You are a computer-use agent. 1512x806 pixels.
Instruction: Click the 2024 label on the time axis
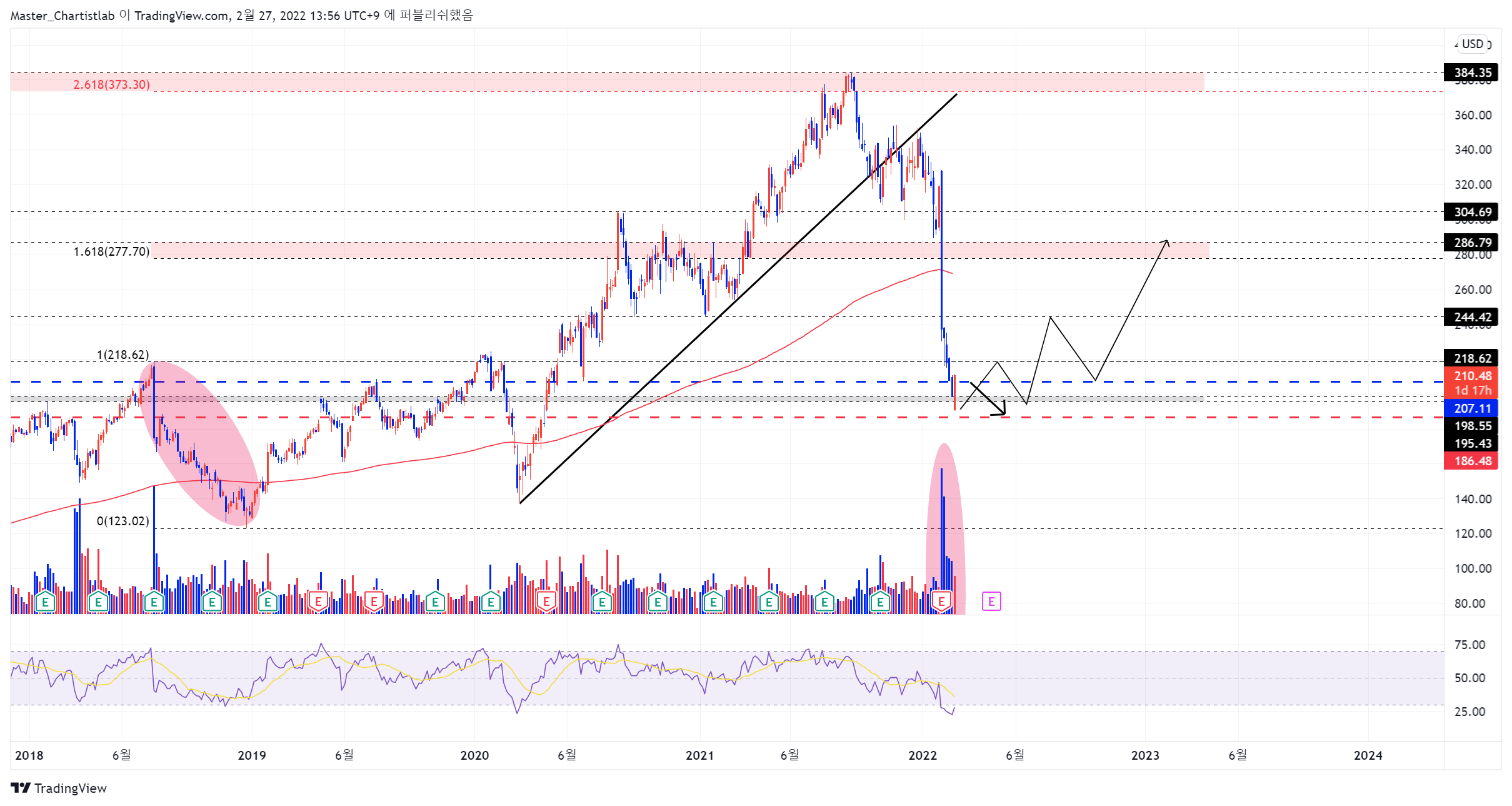coord(1368,755)
